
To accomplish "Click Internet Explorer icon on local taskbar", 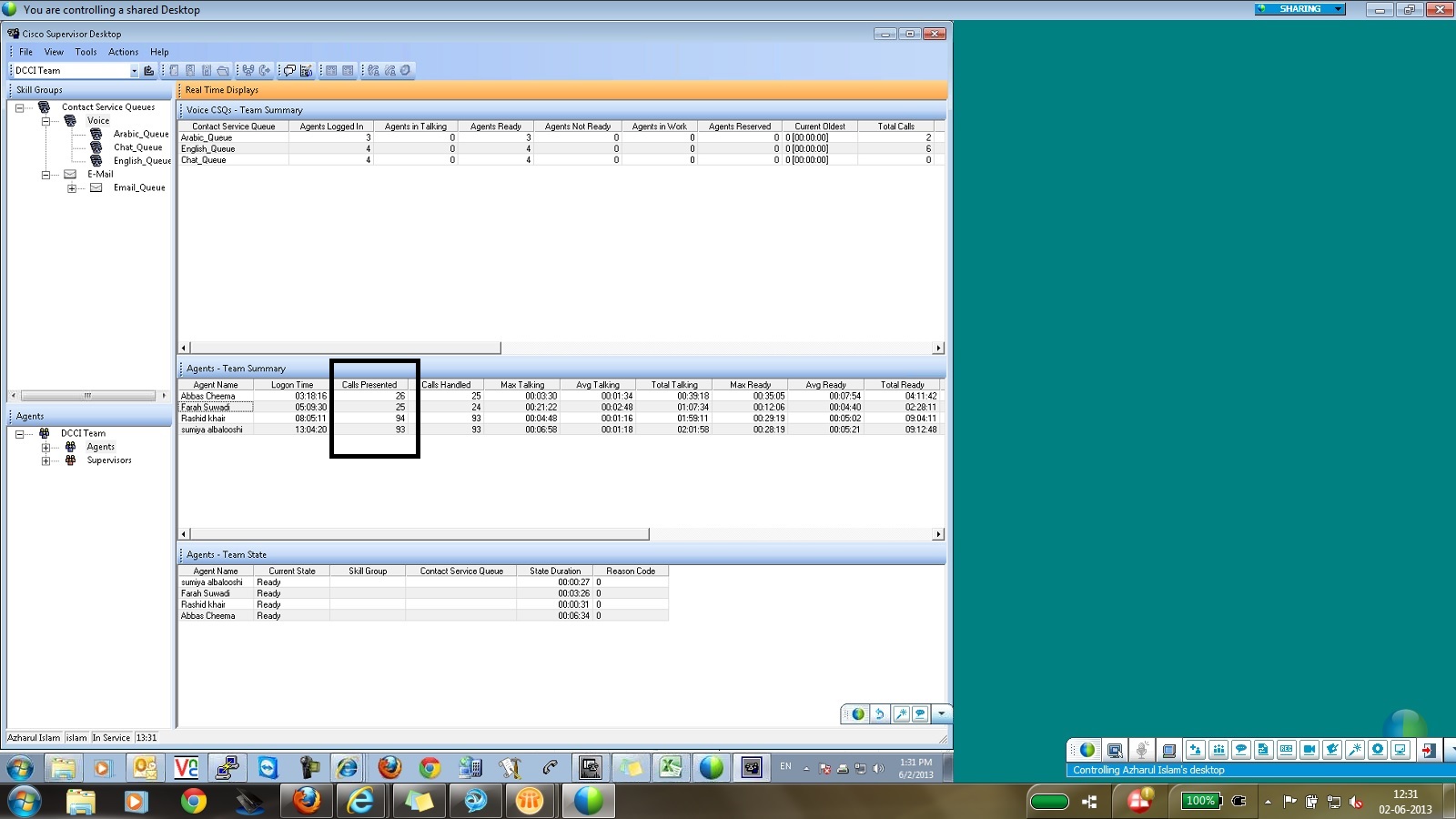I will click(361, 801).
